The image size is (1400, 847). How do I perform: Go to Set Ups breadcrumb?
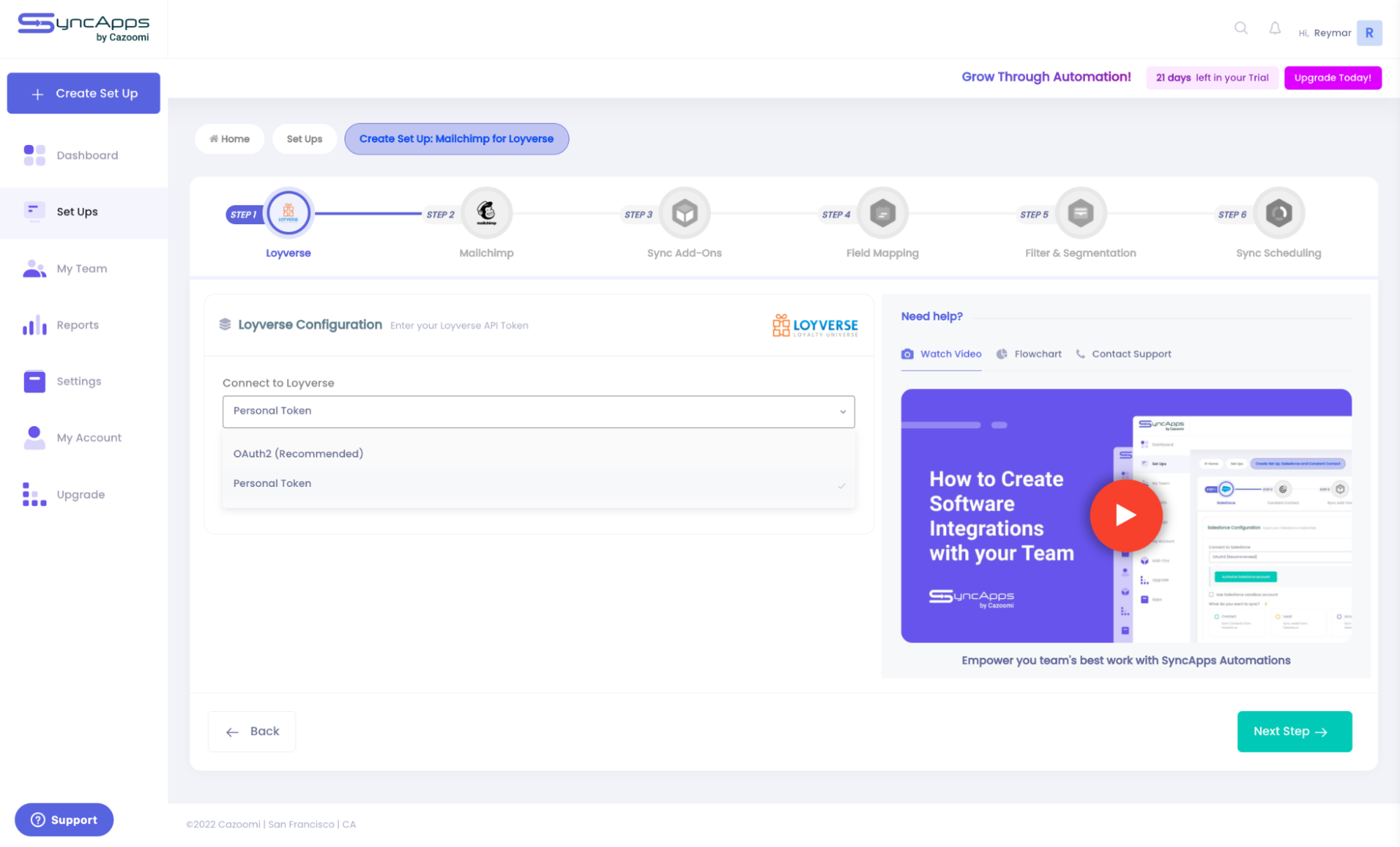pos(304,139)
